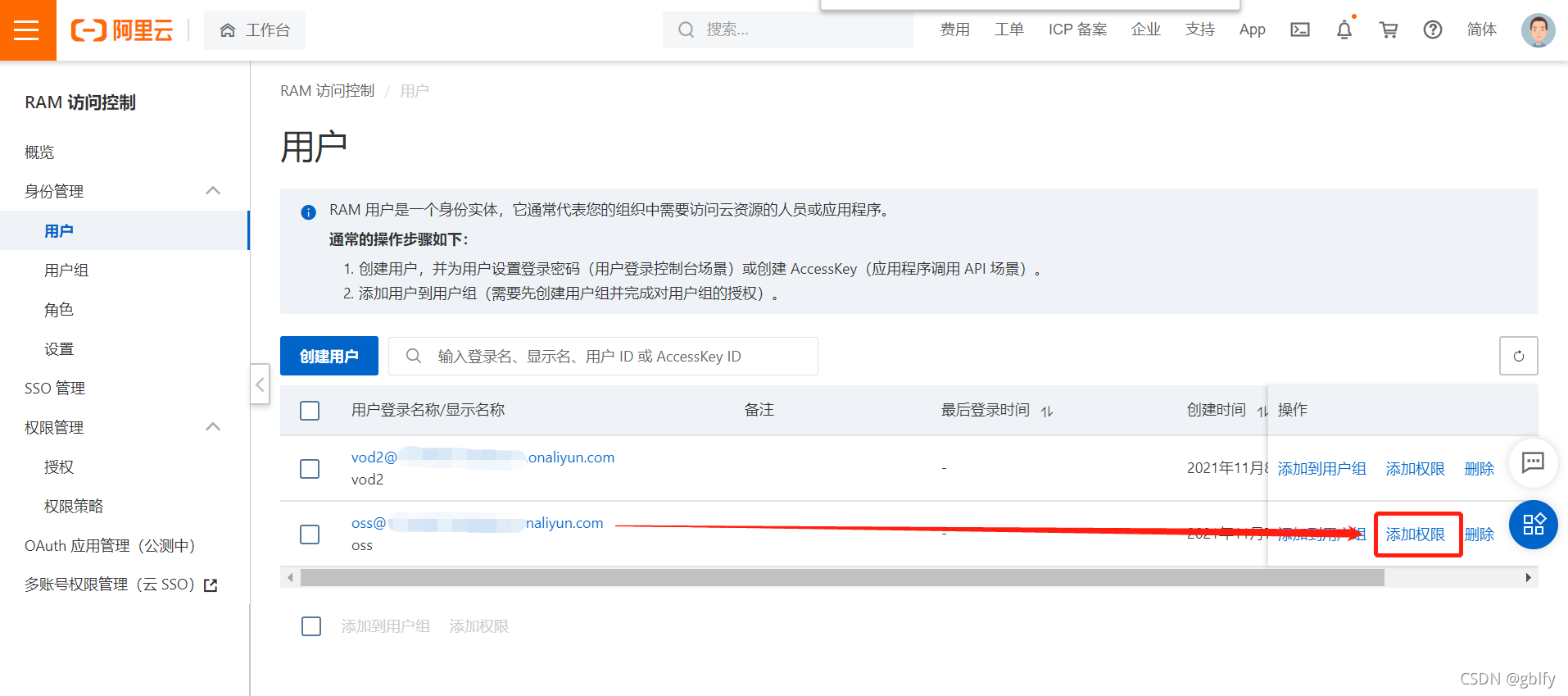The height and width of the screenshot is (696, 1568).
Task: Open 工作台 workbench
Action: (x=255, y=30)
